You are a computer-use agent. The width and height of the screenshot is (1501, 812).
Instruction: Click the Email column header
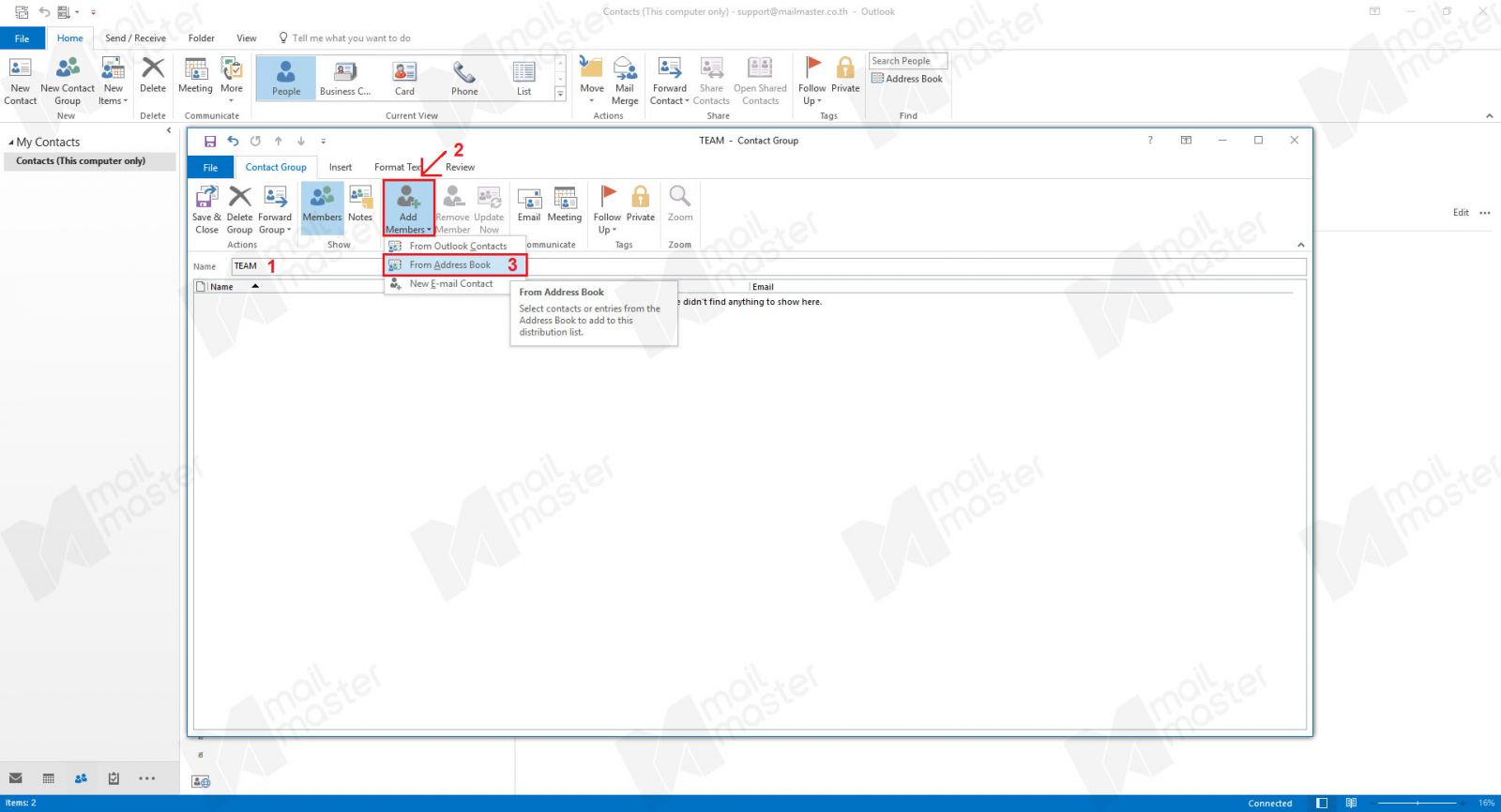click(x=763, y=287)
